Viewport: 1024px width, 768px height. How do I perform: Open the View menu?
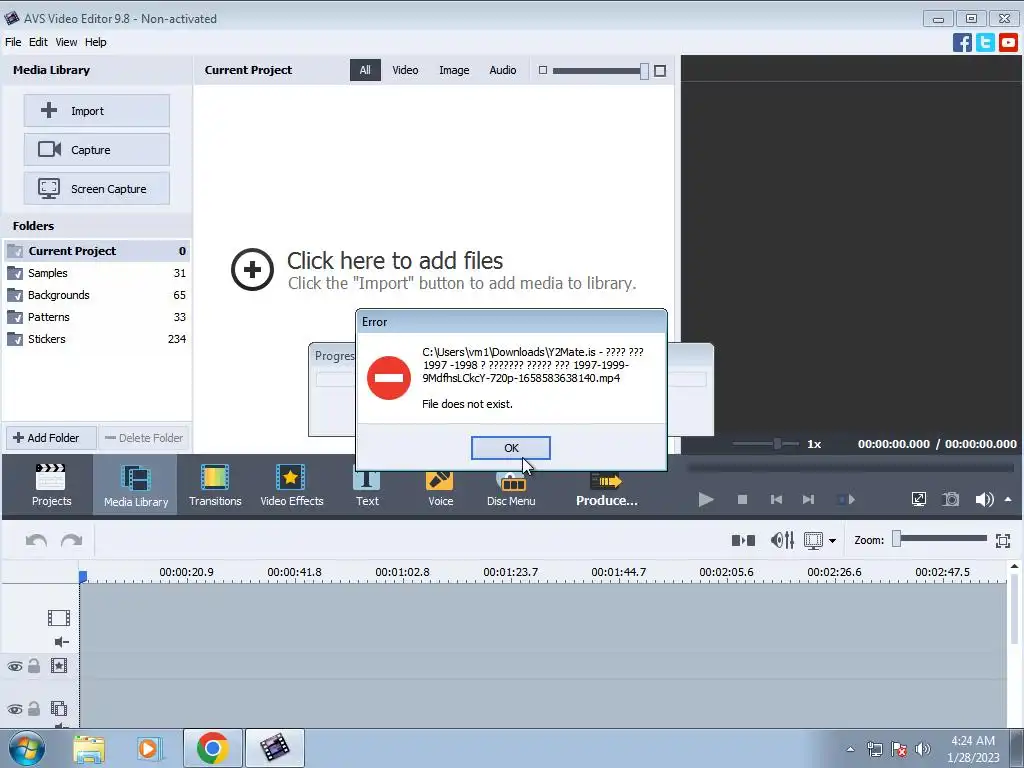(x=66, y=42)
